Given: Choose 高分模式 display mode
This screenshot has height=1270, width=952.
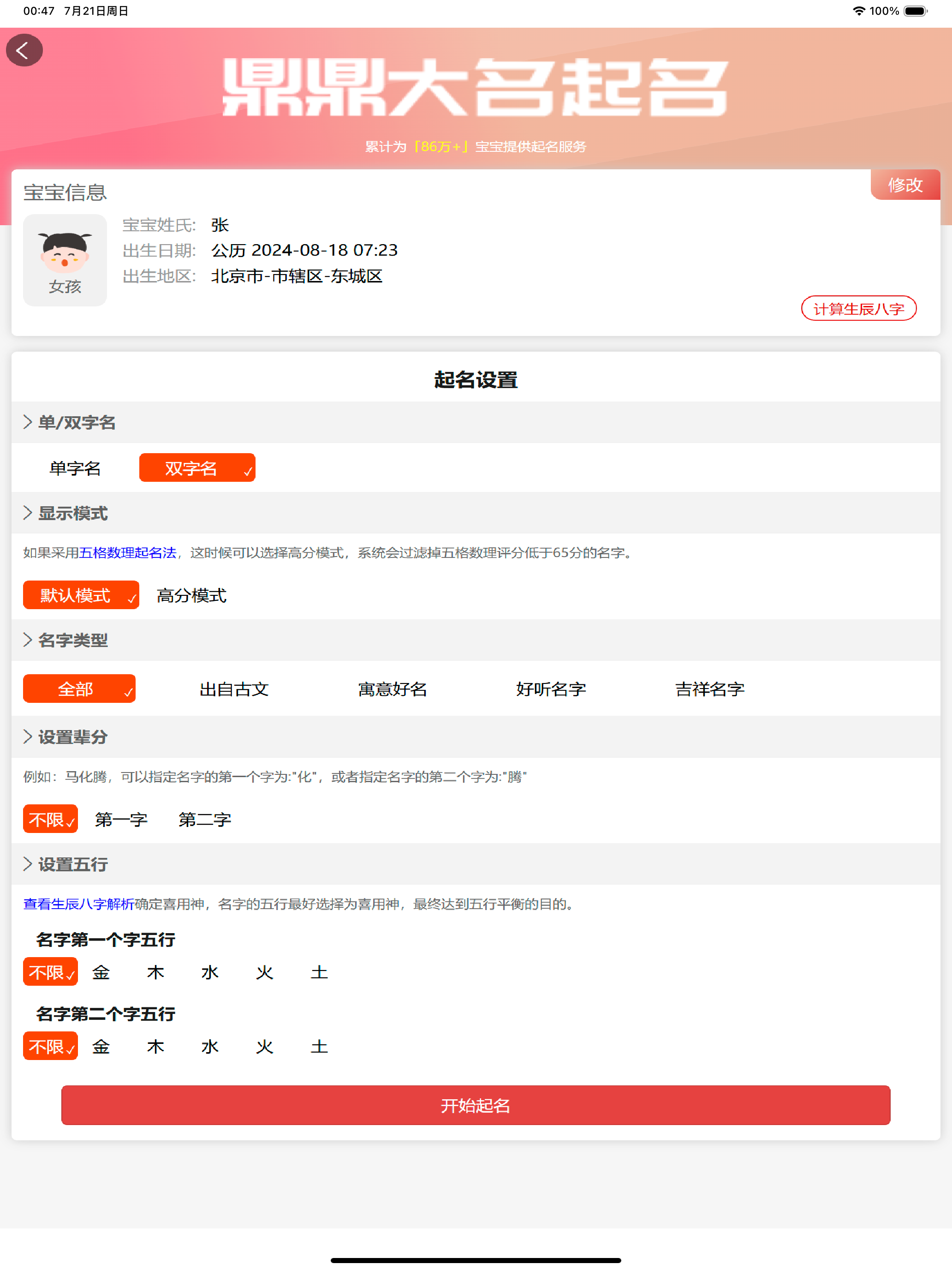Looking at the screenshot, I should [192, 595].
